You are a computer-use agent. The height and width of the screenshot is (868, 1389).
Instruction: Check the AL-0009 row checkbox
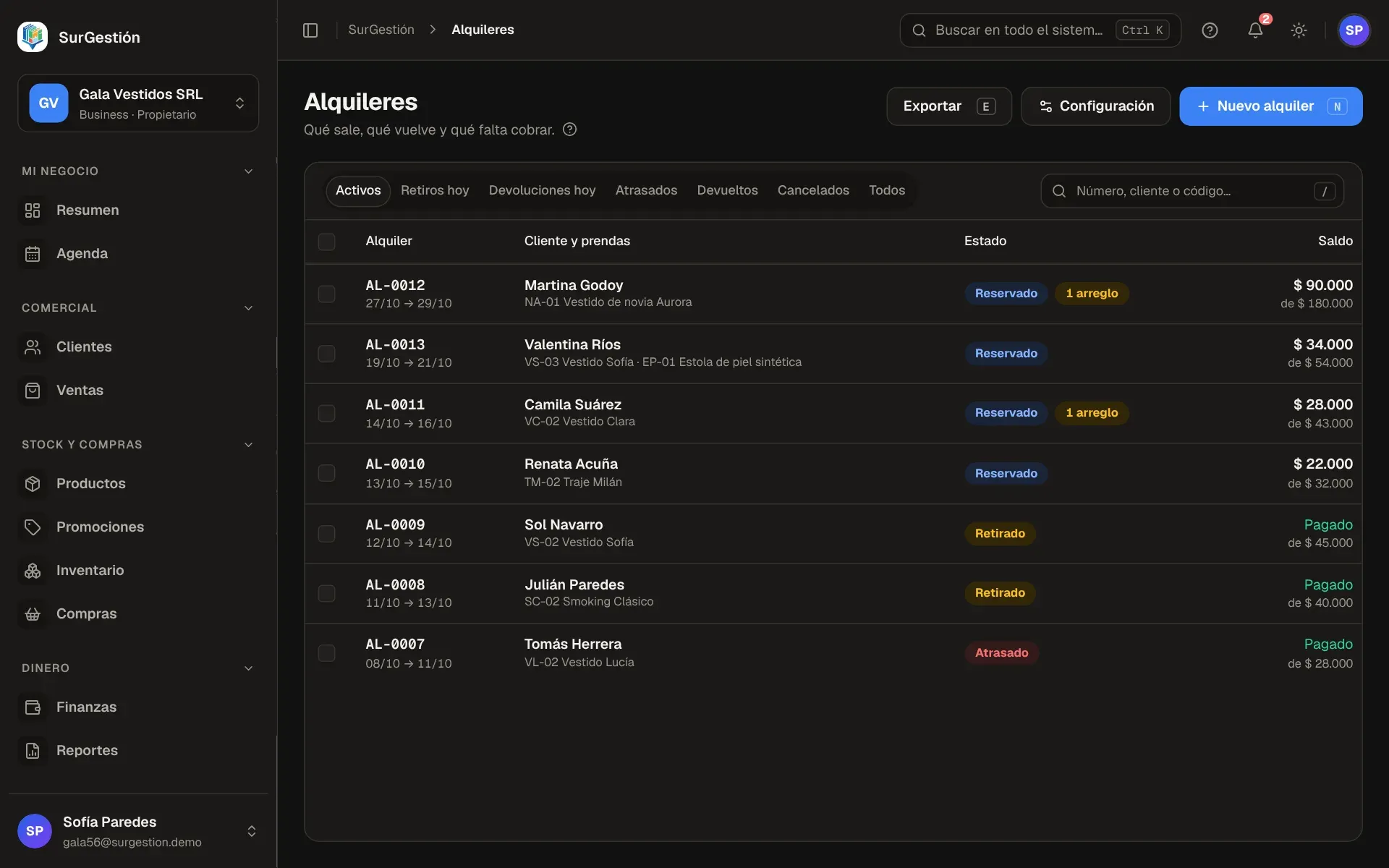(326, 534)
